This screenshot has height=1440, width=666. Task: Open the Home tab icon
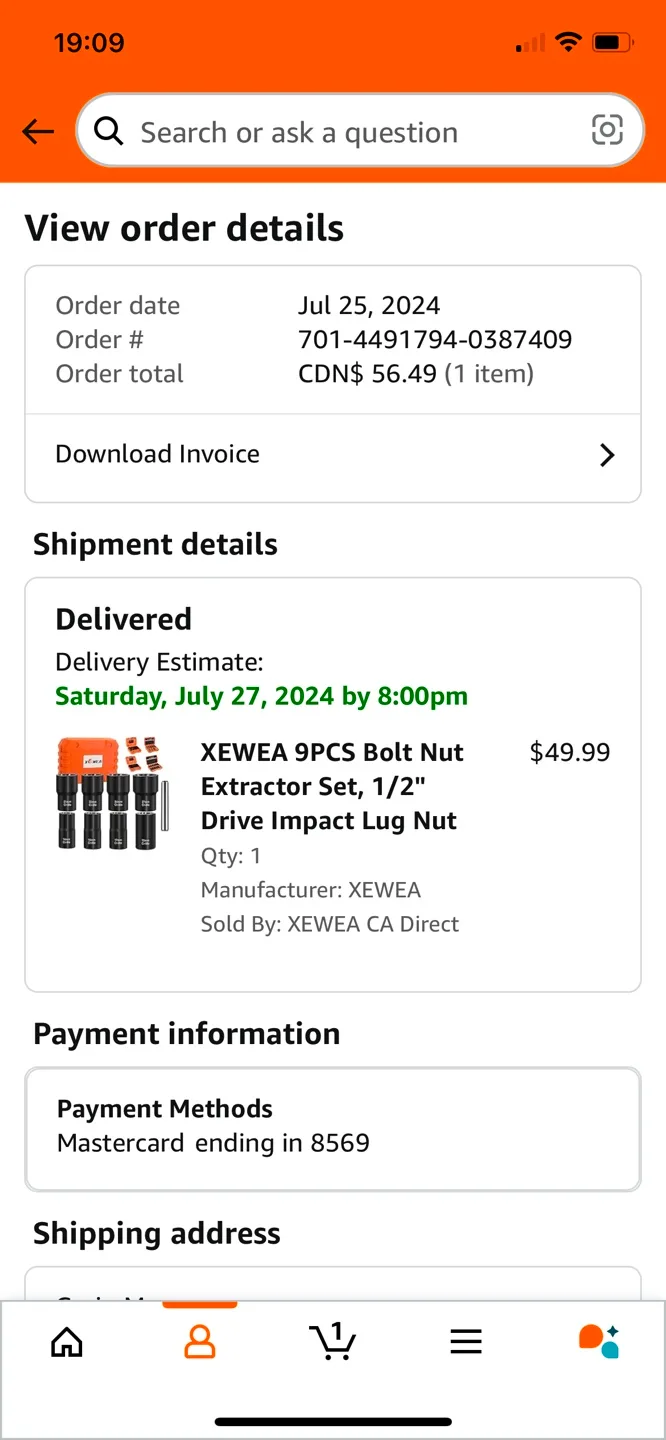66,1343
